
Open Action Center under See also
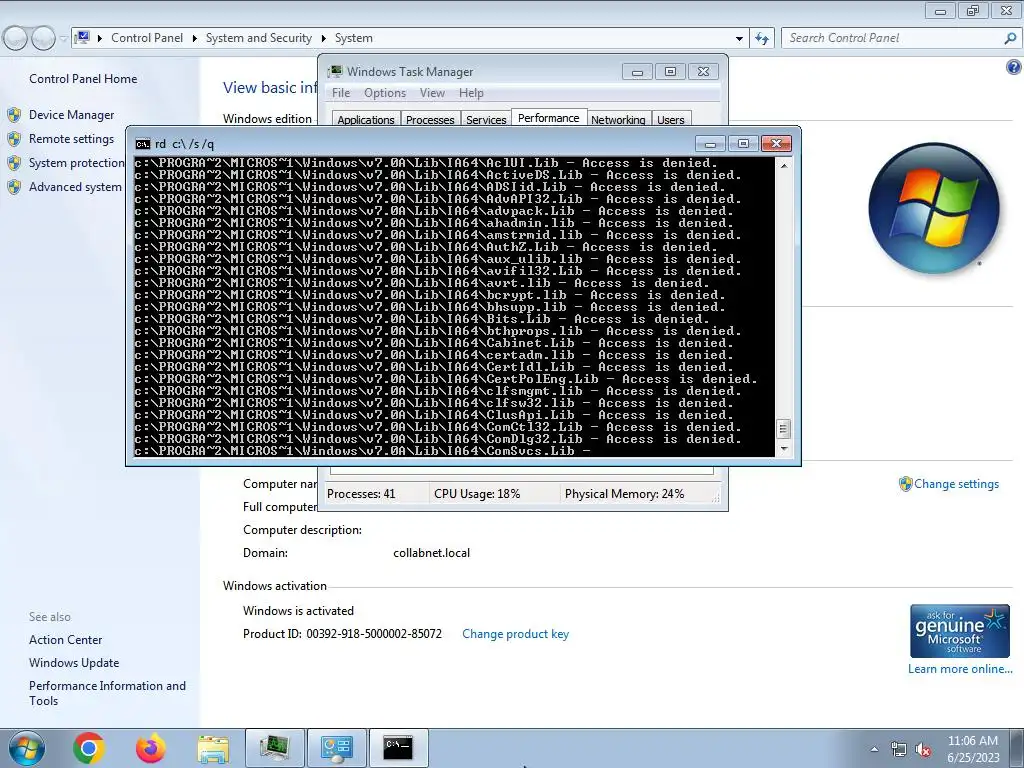(x=65, y=640)
